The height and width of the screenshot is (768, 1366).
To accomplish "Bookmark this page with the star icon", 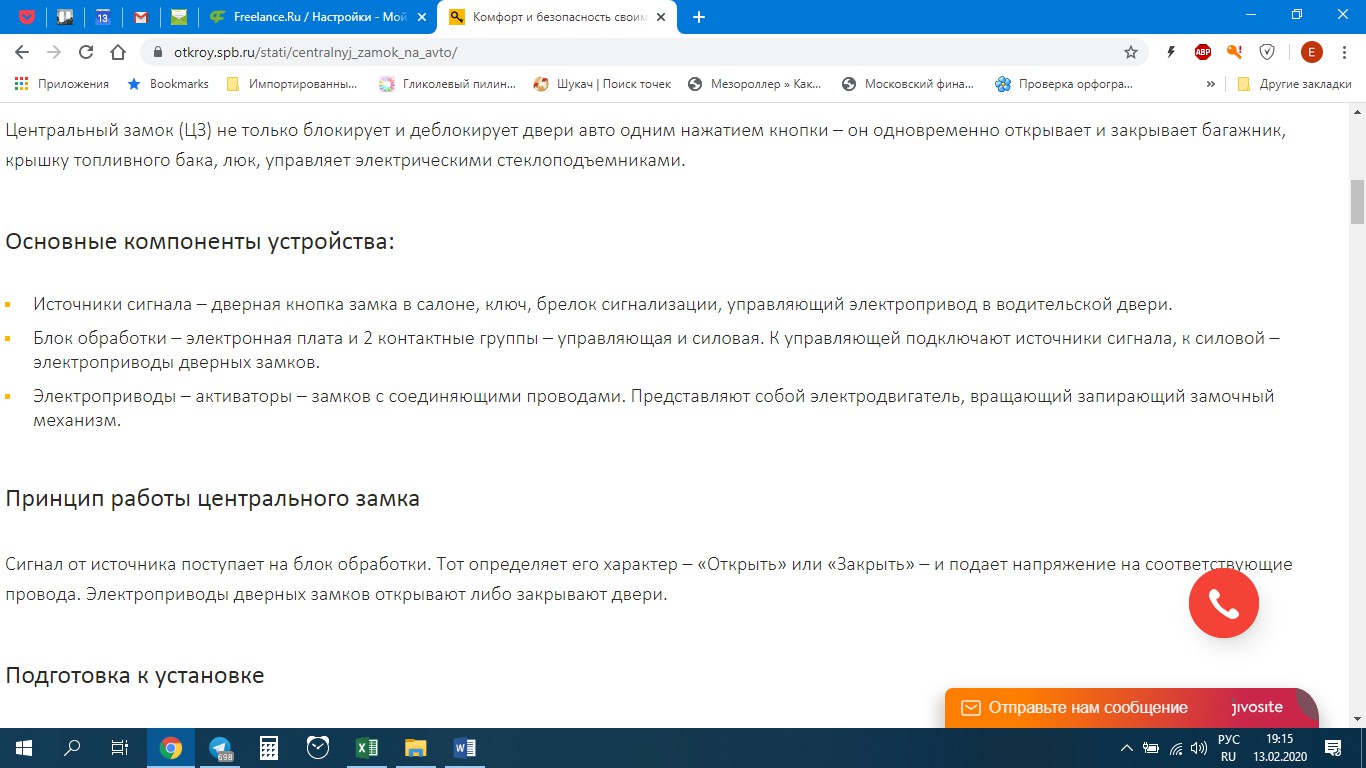I will point(1131,52).
